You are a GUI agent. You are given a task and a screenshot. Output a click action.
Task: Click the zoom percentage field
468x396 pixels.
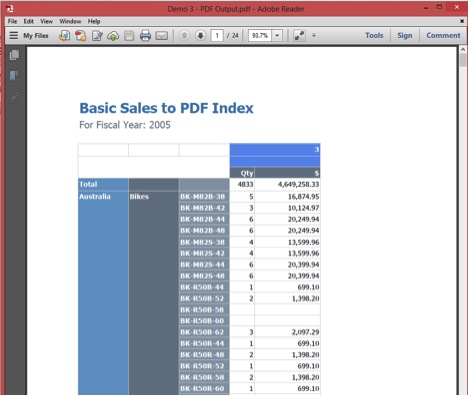[x=260, y=35]
